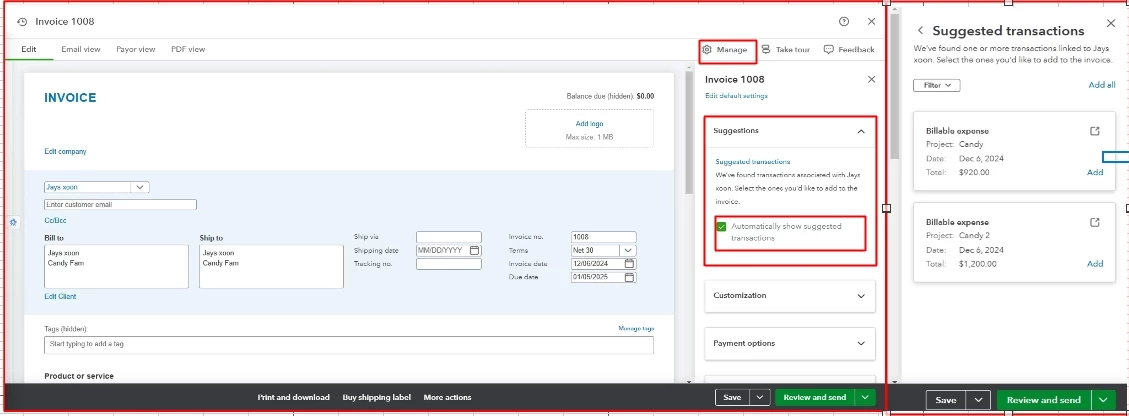Open the Filter dropdown in Suggested transactions
Image resolution: width=1129 pixels, height=416 pixels.
coord(937,85)
